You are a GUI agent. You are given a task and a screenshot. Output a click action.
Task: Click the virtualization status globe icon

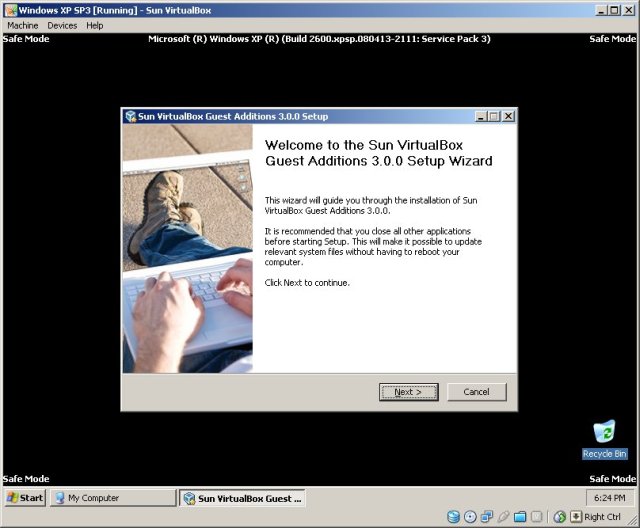(560, 517)
